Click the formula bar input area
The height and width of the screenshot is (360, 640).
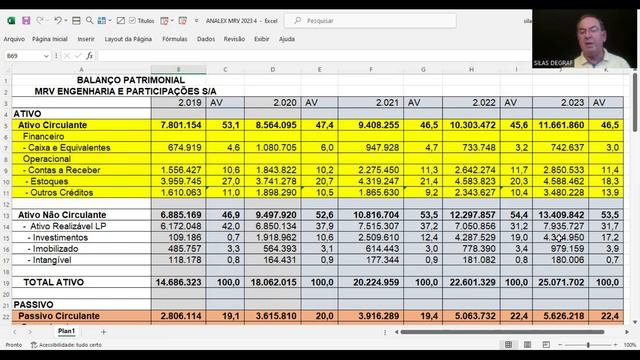pos(314,56)
